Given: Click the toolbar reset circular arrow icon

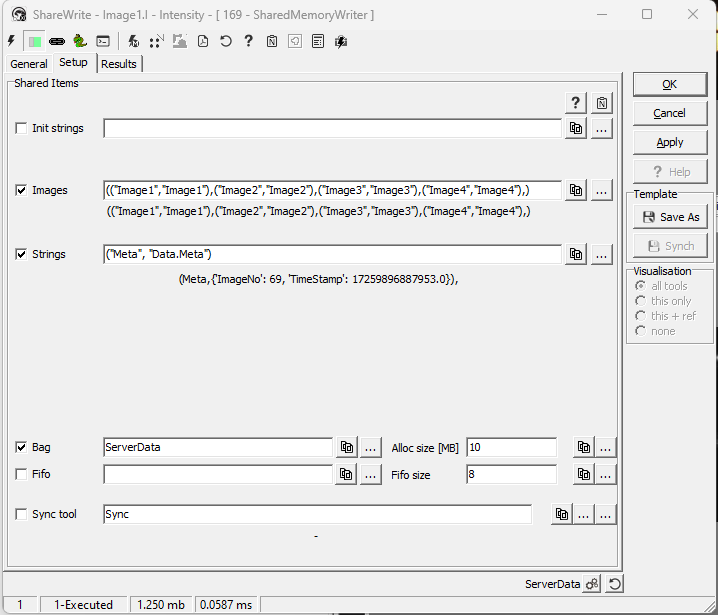Looking at the screenshot, I should point(226,42).
